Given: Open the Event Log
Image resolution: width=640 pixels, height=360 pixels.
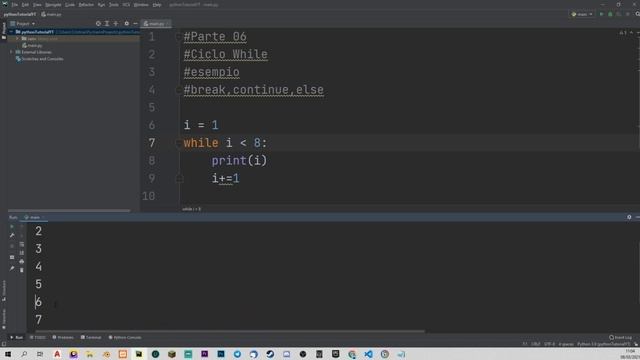Looking at the screenshot, I should [620, 338].
